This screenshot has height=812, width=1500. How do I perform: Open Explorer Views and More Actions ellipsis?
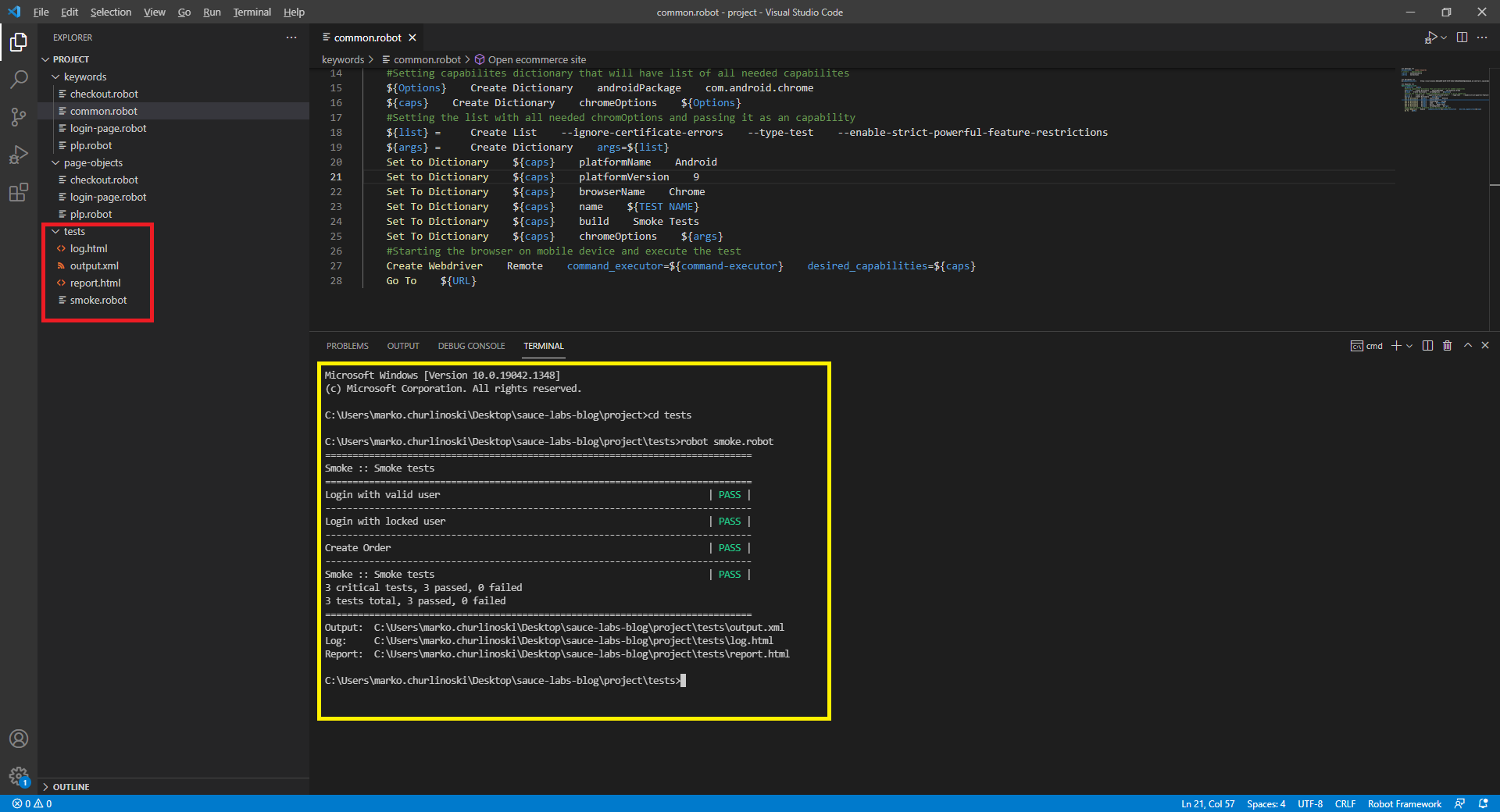[x=291, y=37]
